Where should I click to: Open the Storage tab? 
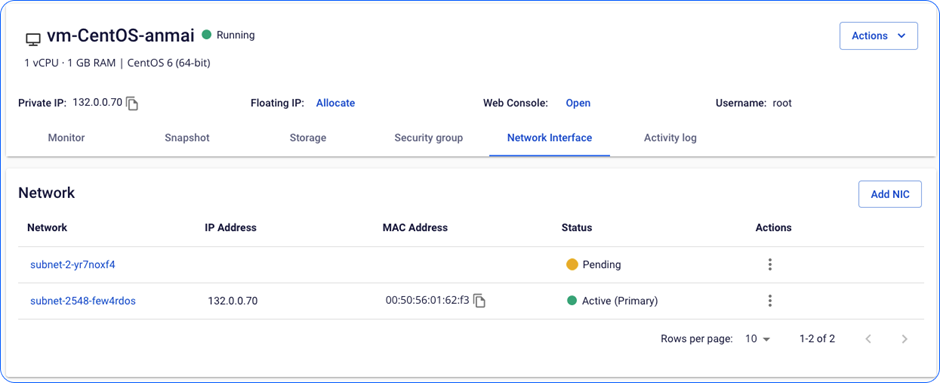(x=308, y=138)
